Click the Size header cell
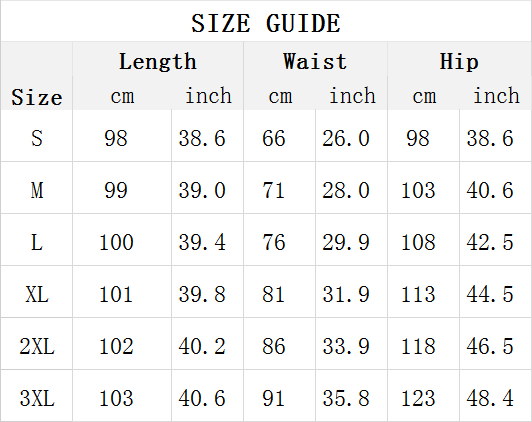Screen dimensions: 532x422 point(37,97)
